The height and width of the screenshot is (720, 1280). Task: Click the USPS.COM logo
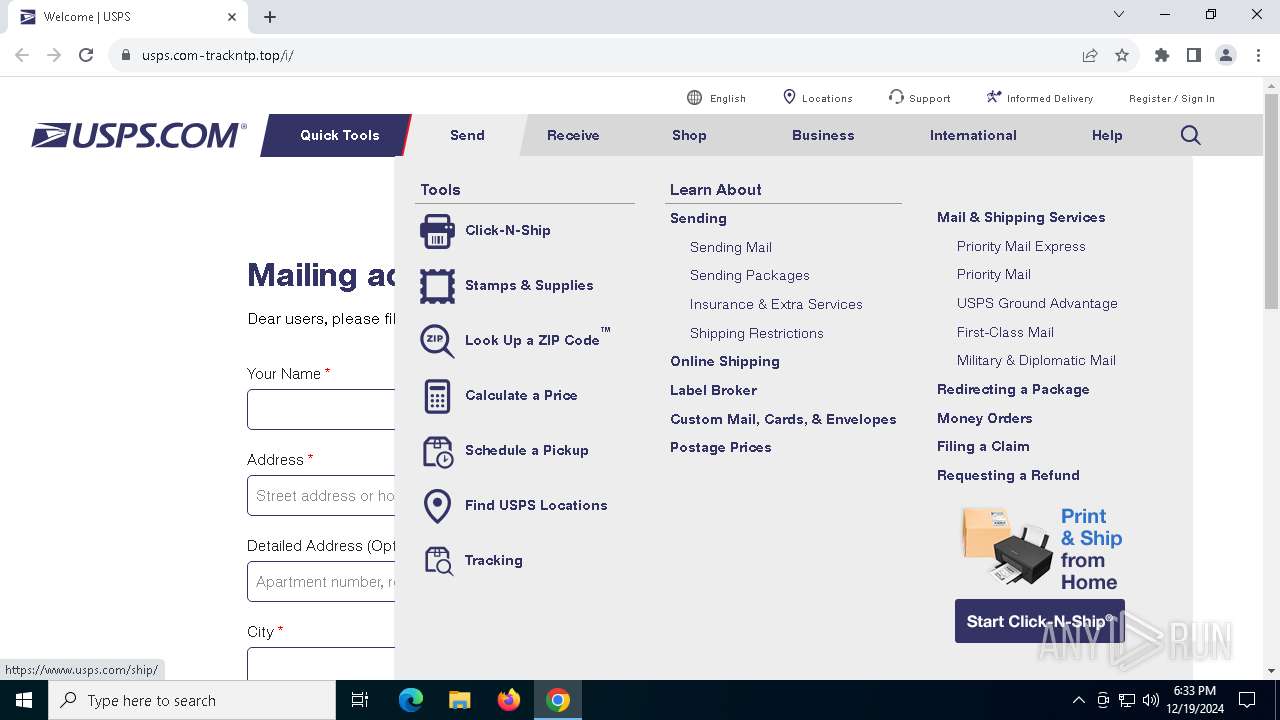point(139,135)
